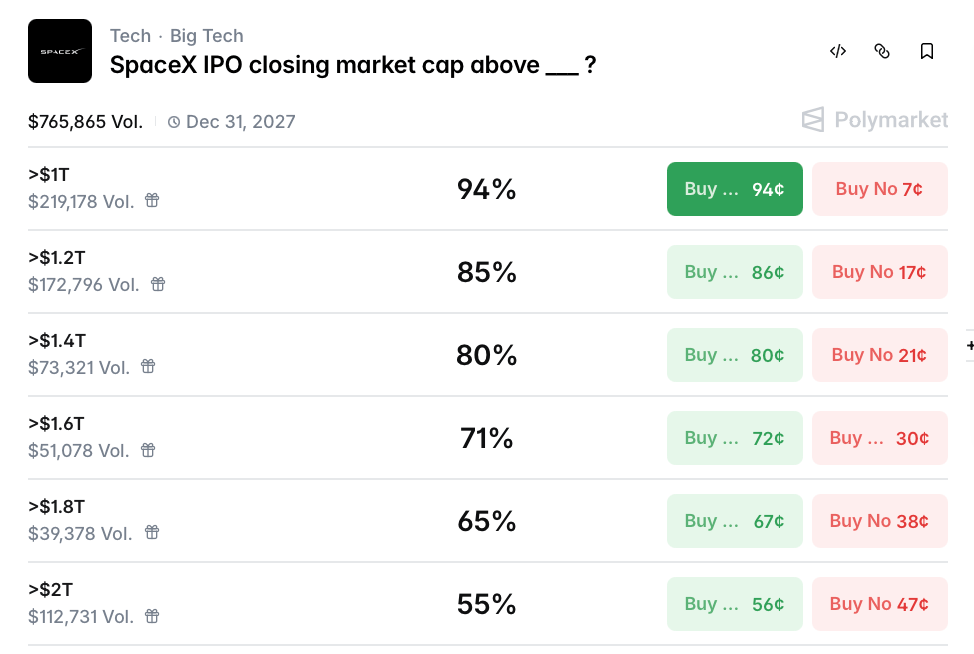Buy No at 47¢ for >$2T
The height and width of the screenshot is (654, 974).
[x=879, y=604]
